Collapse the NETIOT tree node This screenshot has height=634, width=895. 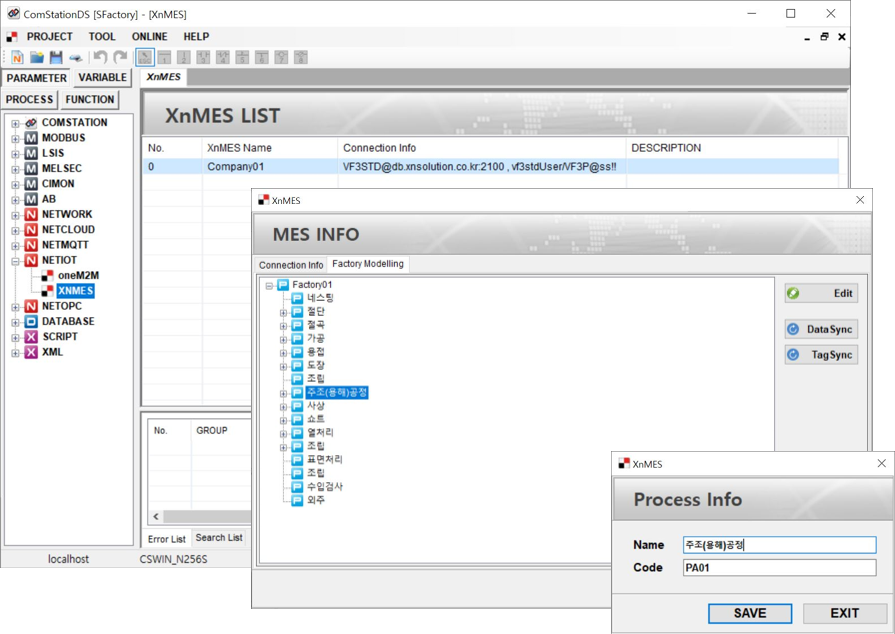tap(15, 261)
